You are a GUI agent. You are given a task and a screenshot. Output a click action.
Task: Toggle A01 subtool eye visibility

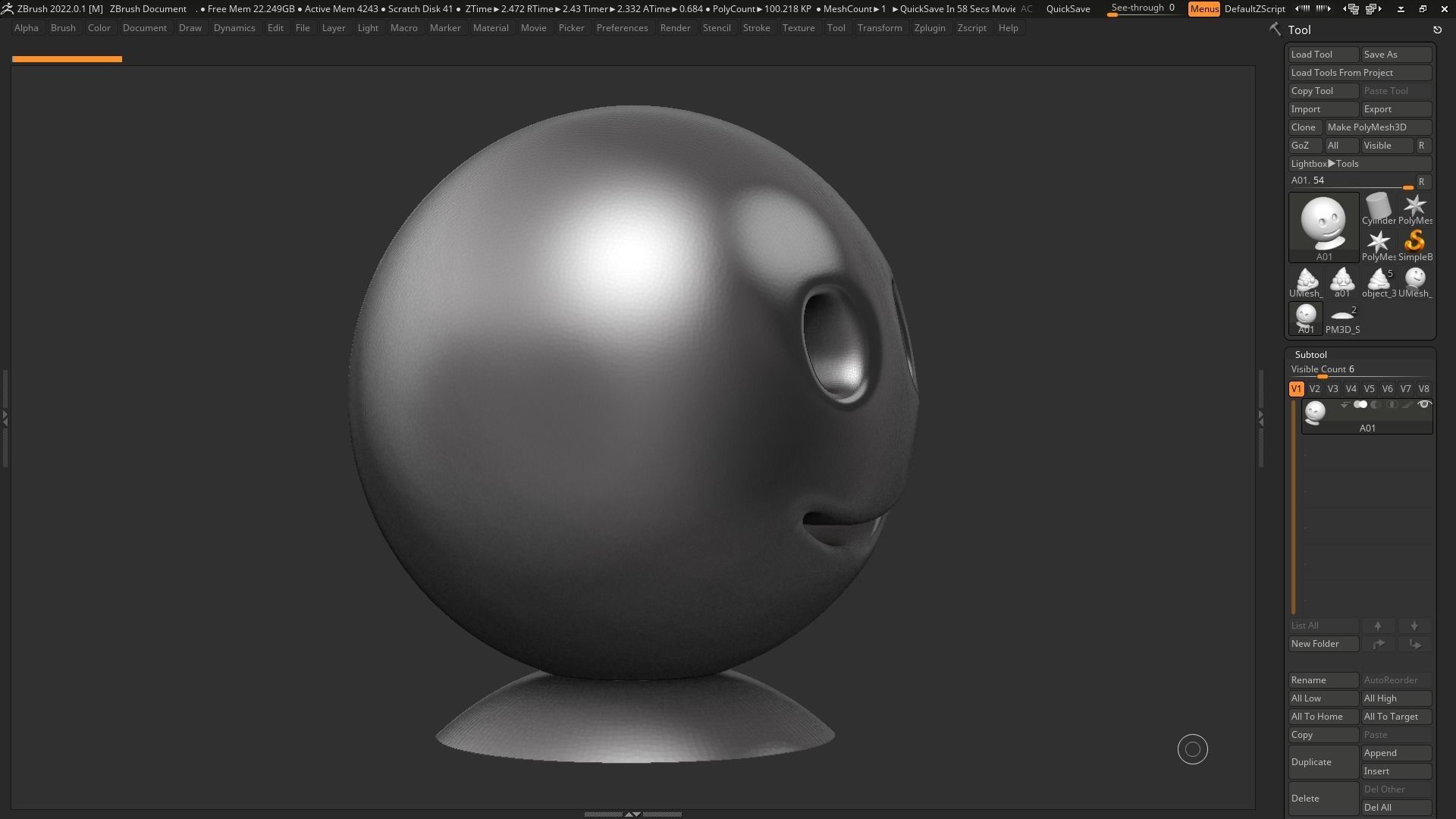(1424, 405)
